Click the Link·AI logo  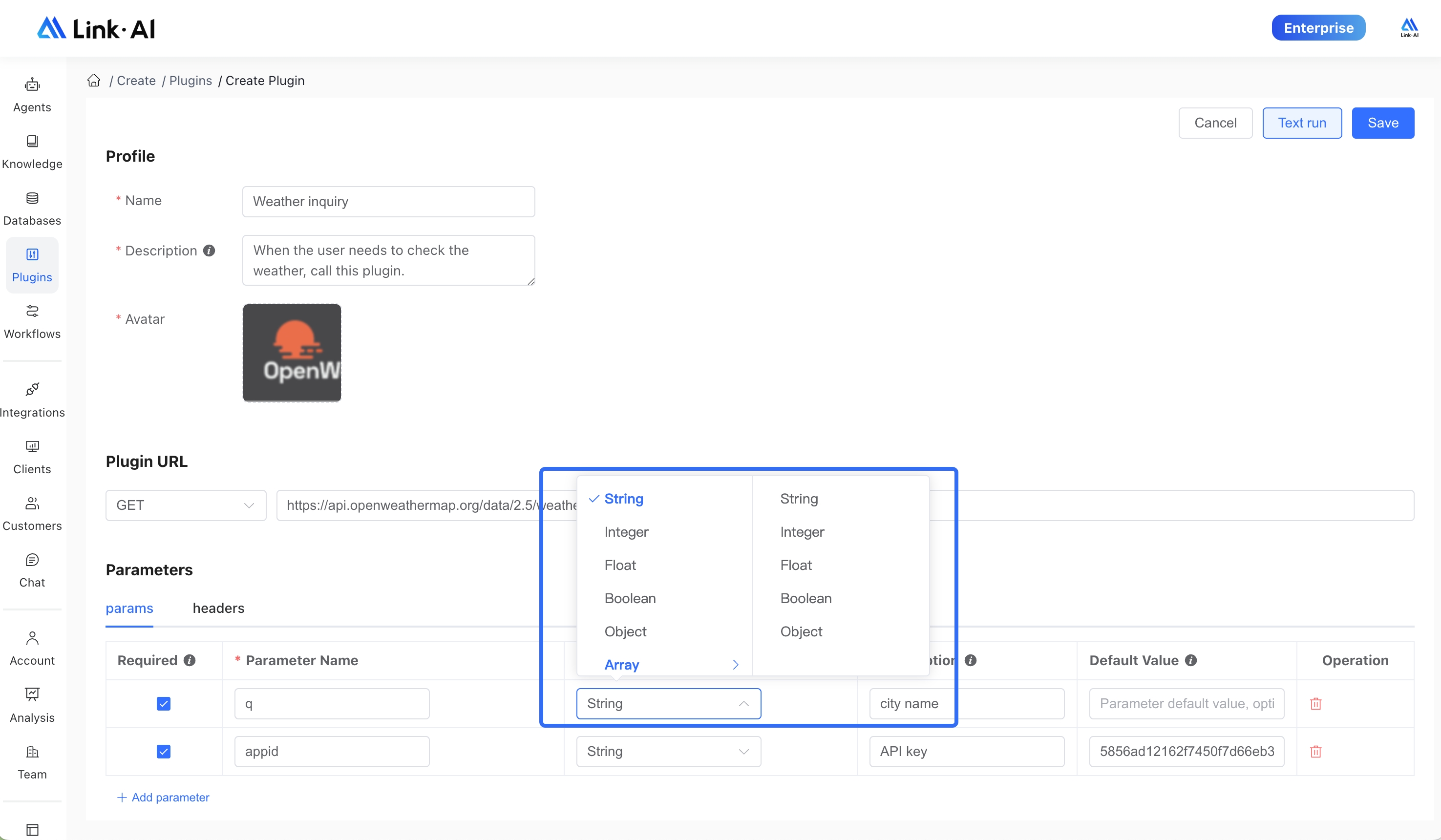[96, 28]
